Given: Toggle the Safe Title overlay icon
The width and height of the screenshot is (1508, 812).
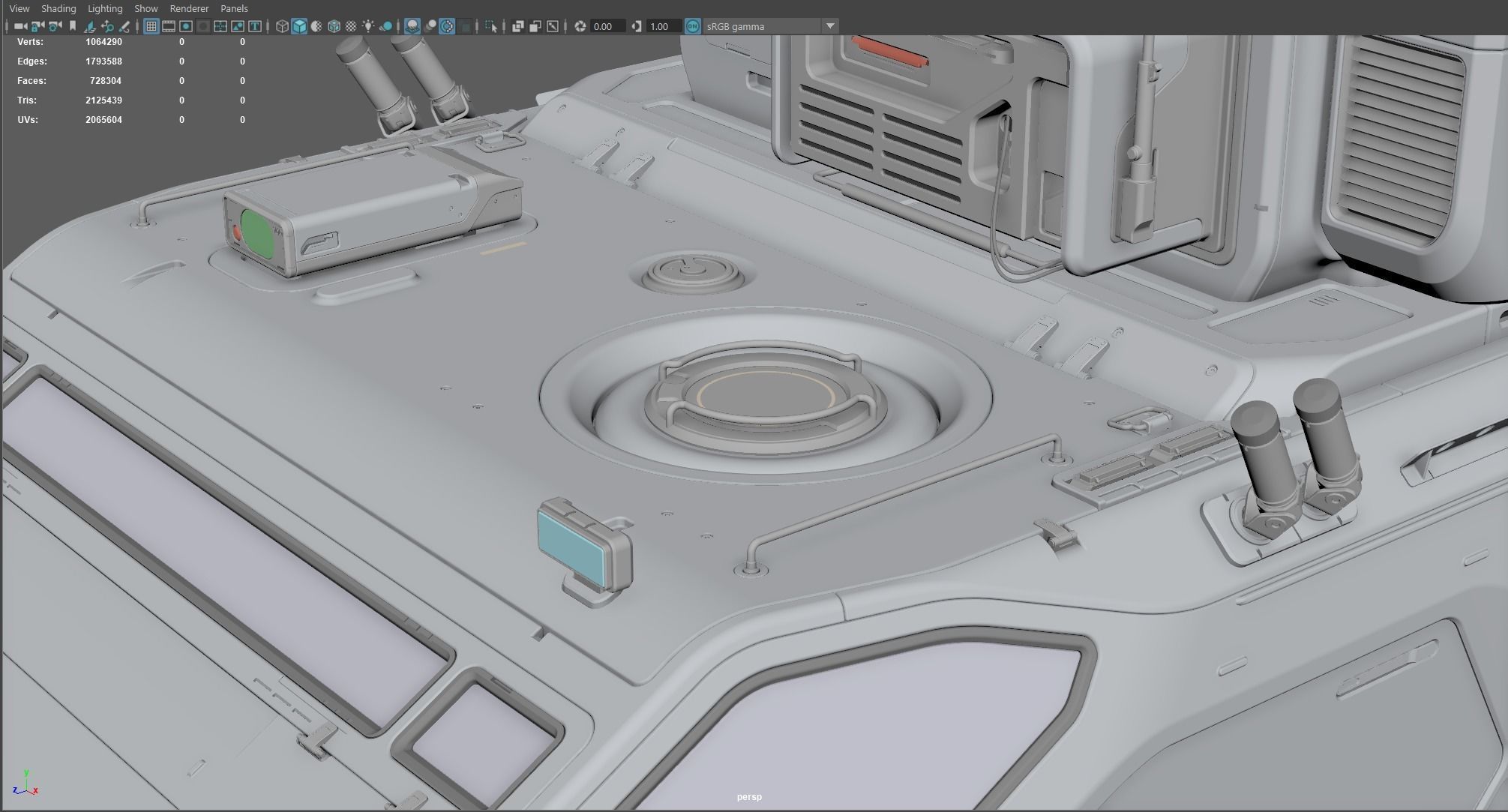Looking at the screenshot, I should (x=255, y=26).
